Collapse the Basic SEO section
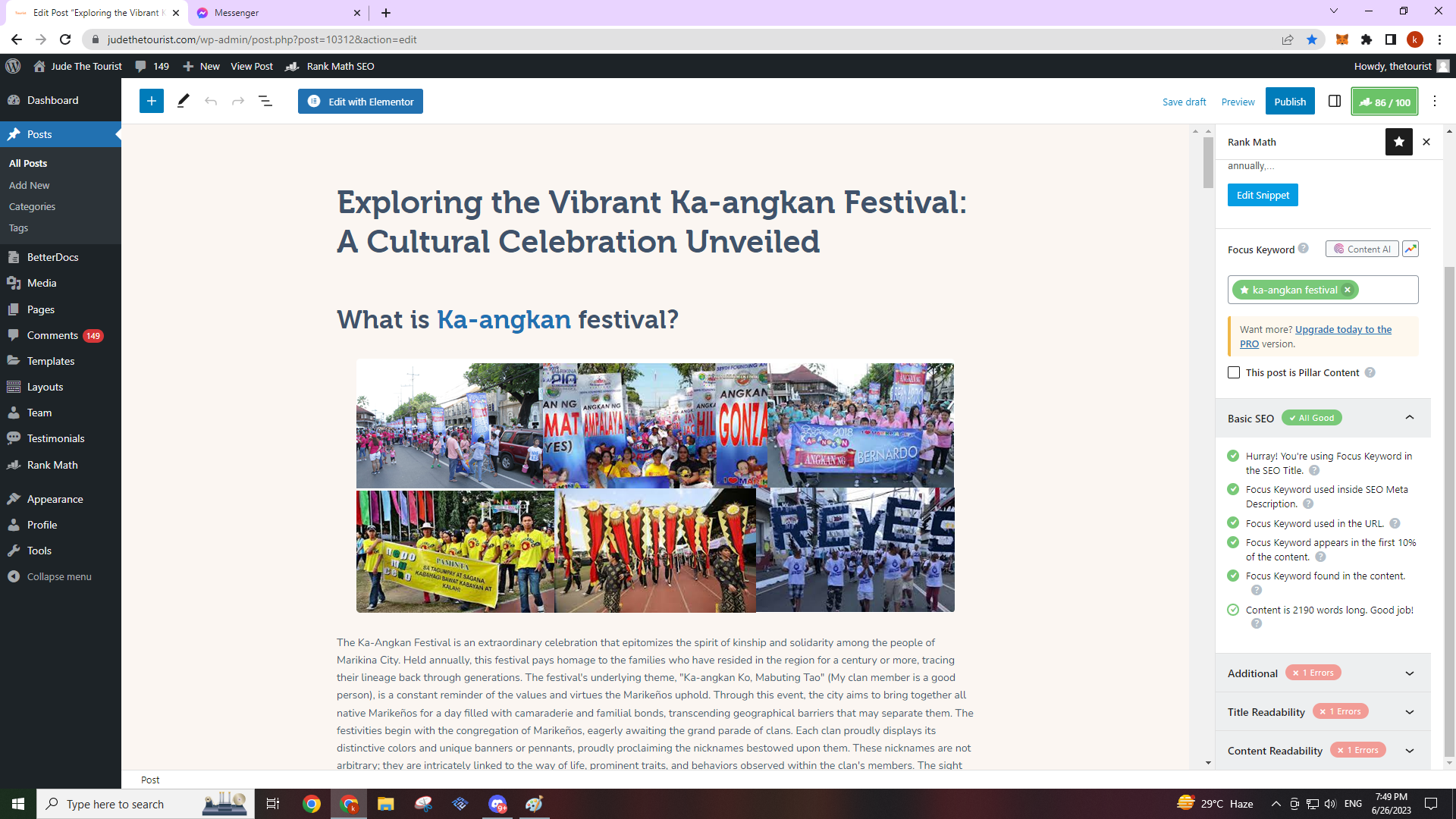The height and width of the screenshot is (819, 1456). [1409, 418]
